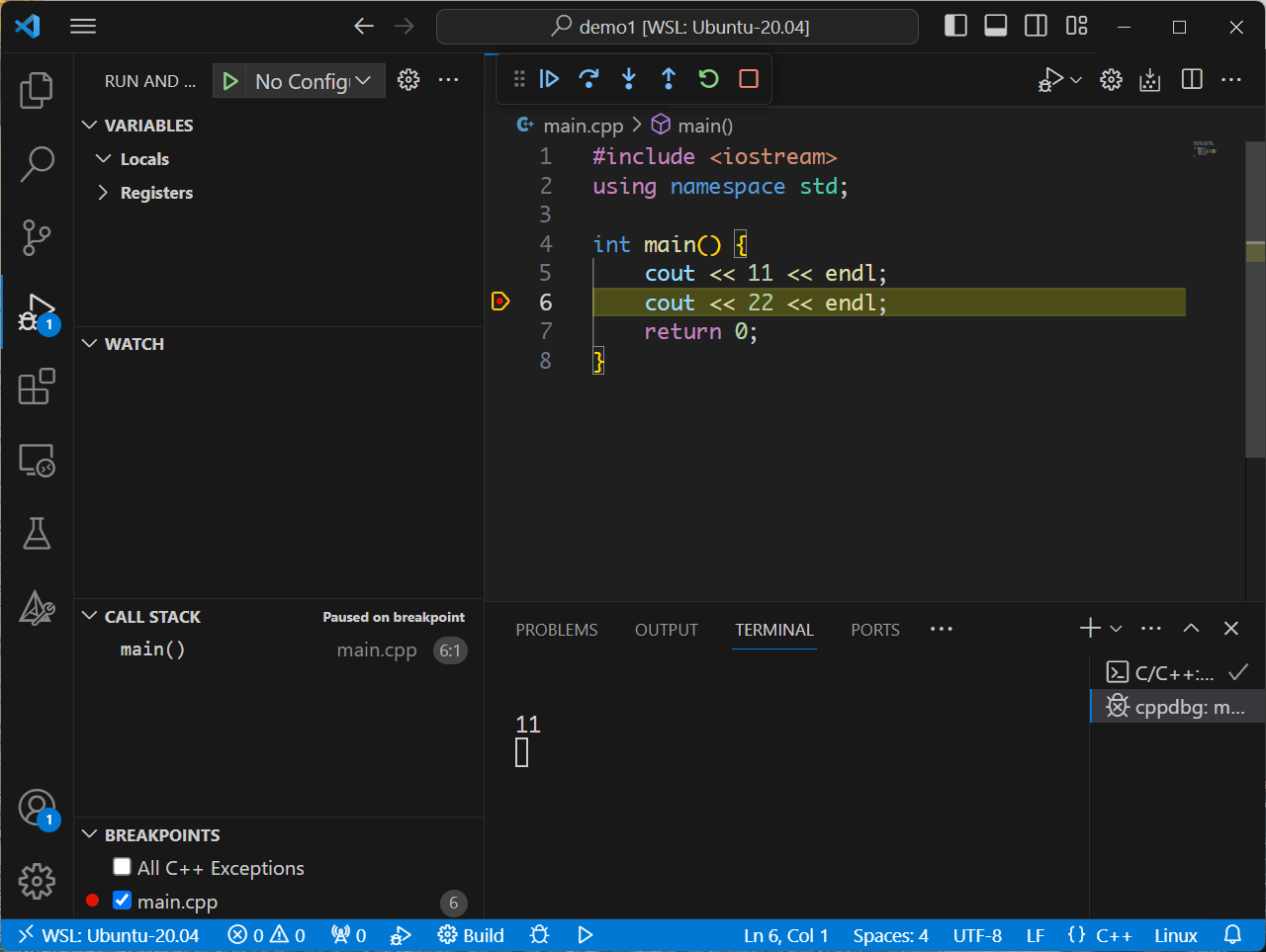The height and width of the screenshot is (952, 1266).
Task: Select the main() call stack frame
Action: 279,649
